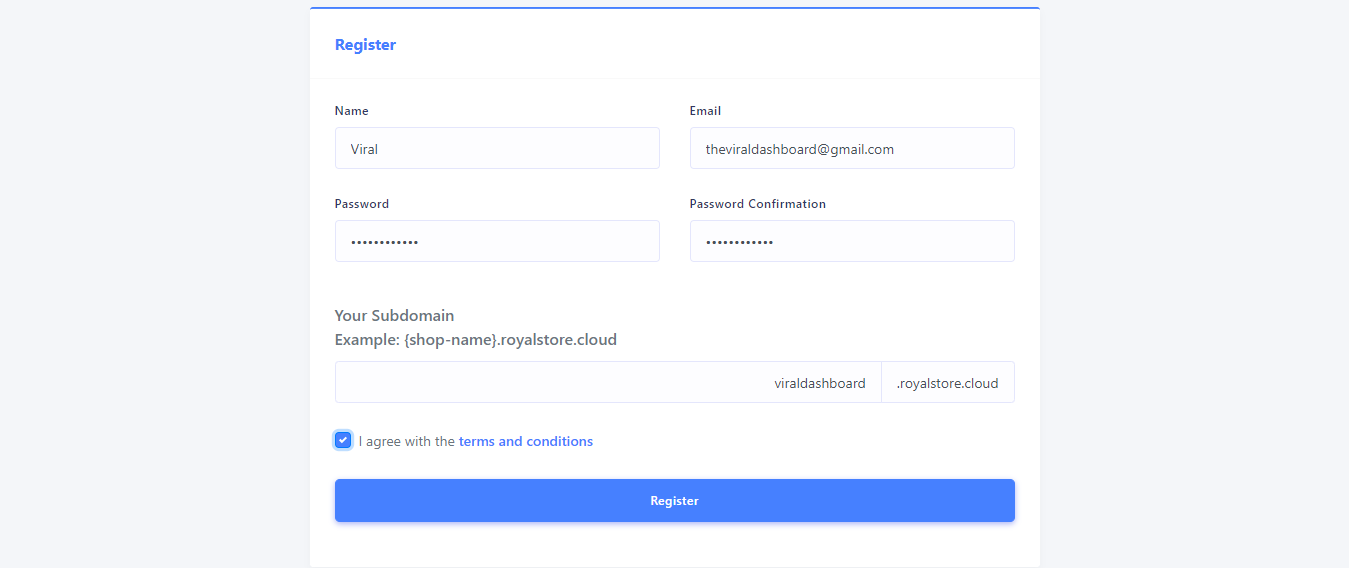Click the Password Confirmation label
This screenshot has height=568, width=1349.
pyautogui.click(x=758, y=204)
